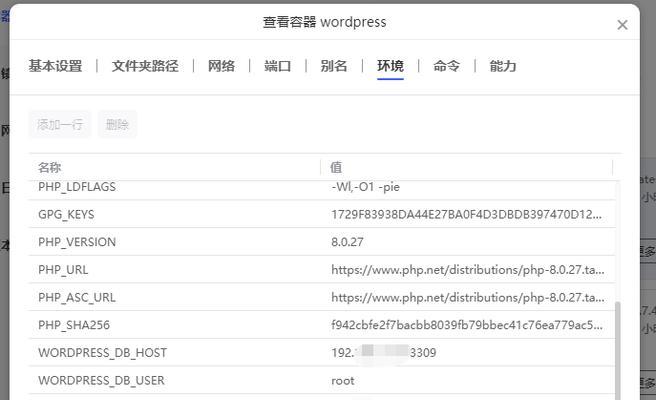Close the wordpress container dialog
The image size is (656, 400).
(x=622, y=25)
